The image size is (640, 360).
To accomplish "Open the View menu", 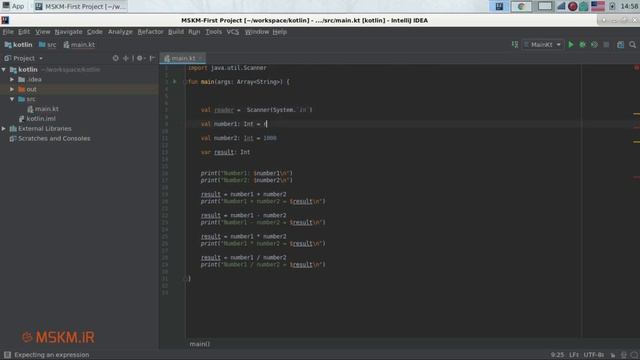I will click(42, 32).
